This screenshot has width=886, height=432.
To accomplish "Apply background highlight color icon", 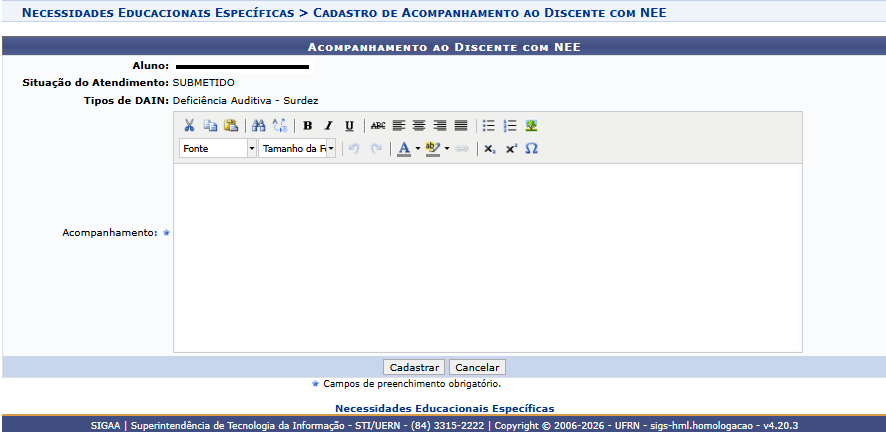I will tap(432, 149).
